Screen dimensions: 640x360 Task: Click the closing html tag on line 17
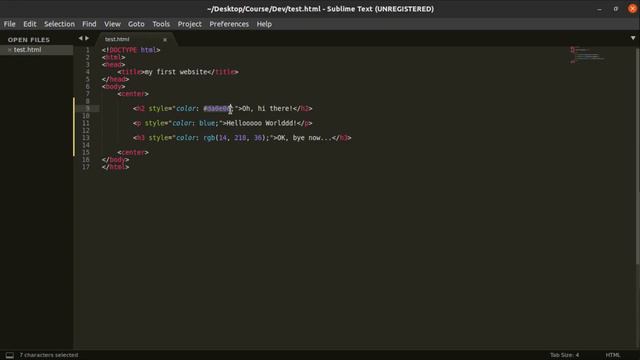click(x=116, y=167)
